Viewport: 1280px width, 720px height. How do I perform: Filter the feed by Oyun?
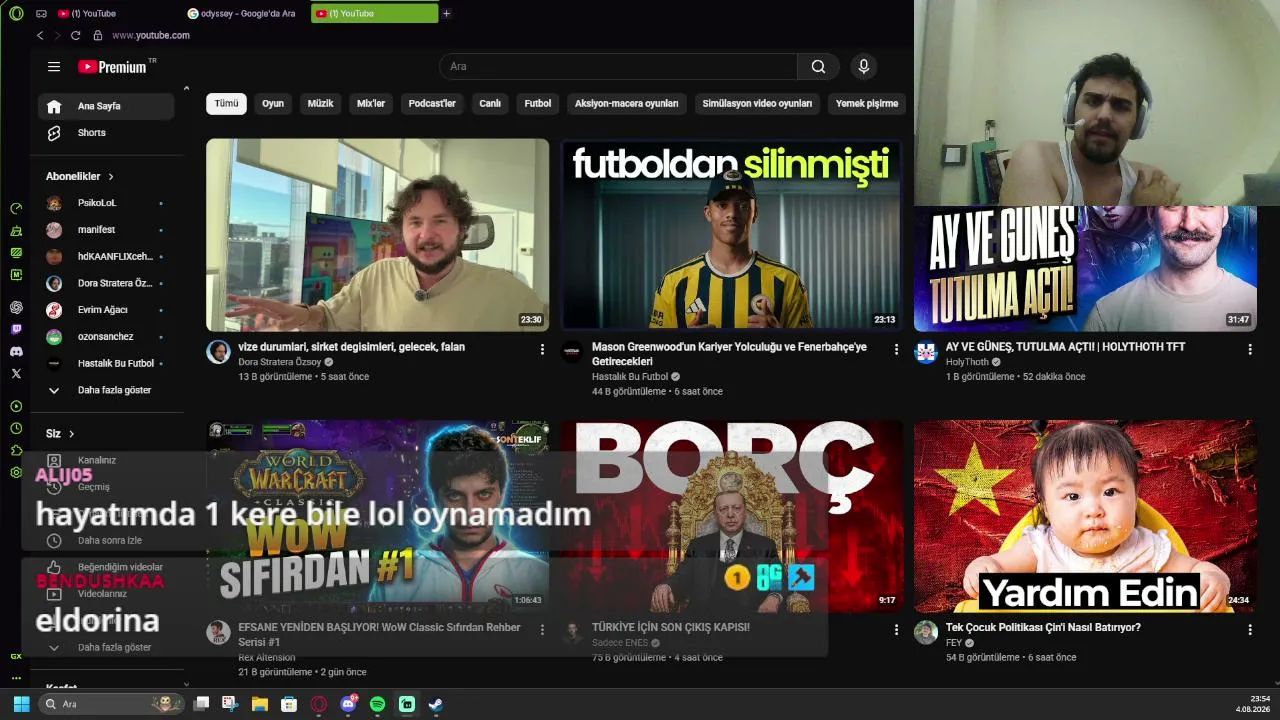(x=273, y=103)
